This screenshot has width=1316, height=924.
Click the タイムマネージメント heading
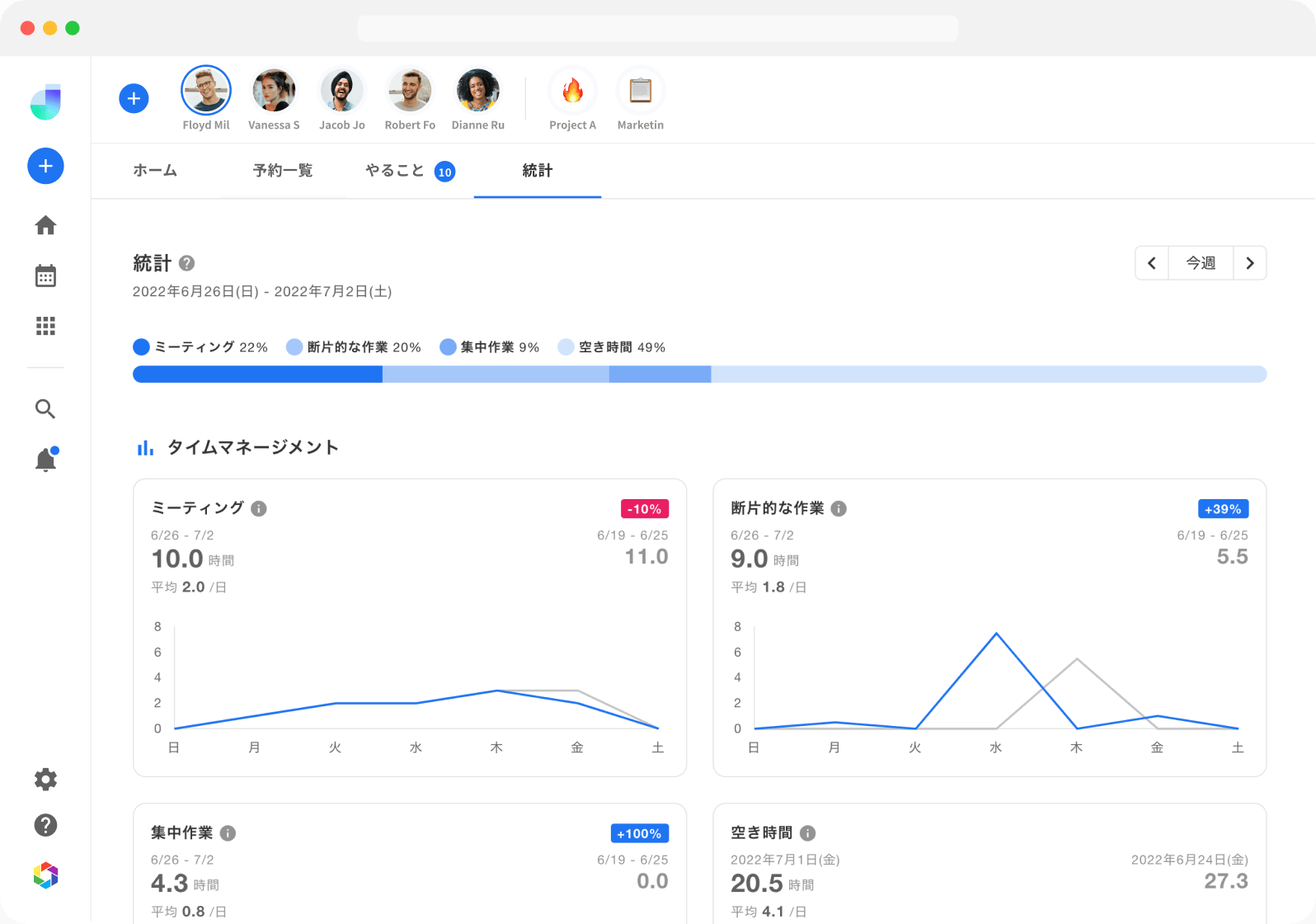tap(254, 448)
